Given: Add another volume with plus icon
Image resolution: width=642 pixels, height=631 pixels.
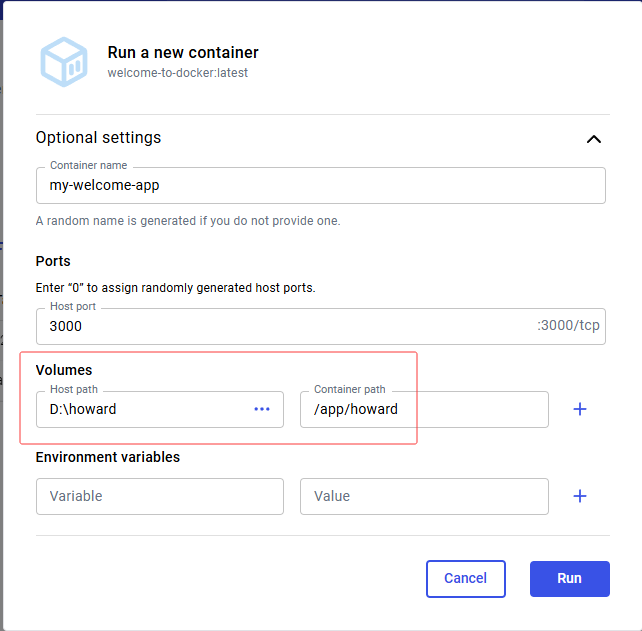Looking at the screenshot, I should [x=580, y=409].
